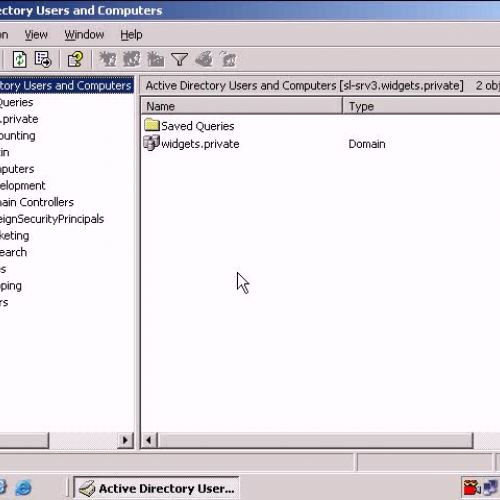Click the Export List toolbar icon
Image resolution: width=500 pixels, height=500 pixels.
[43, 60]
